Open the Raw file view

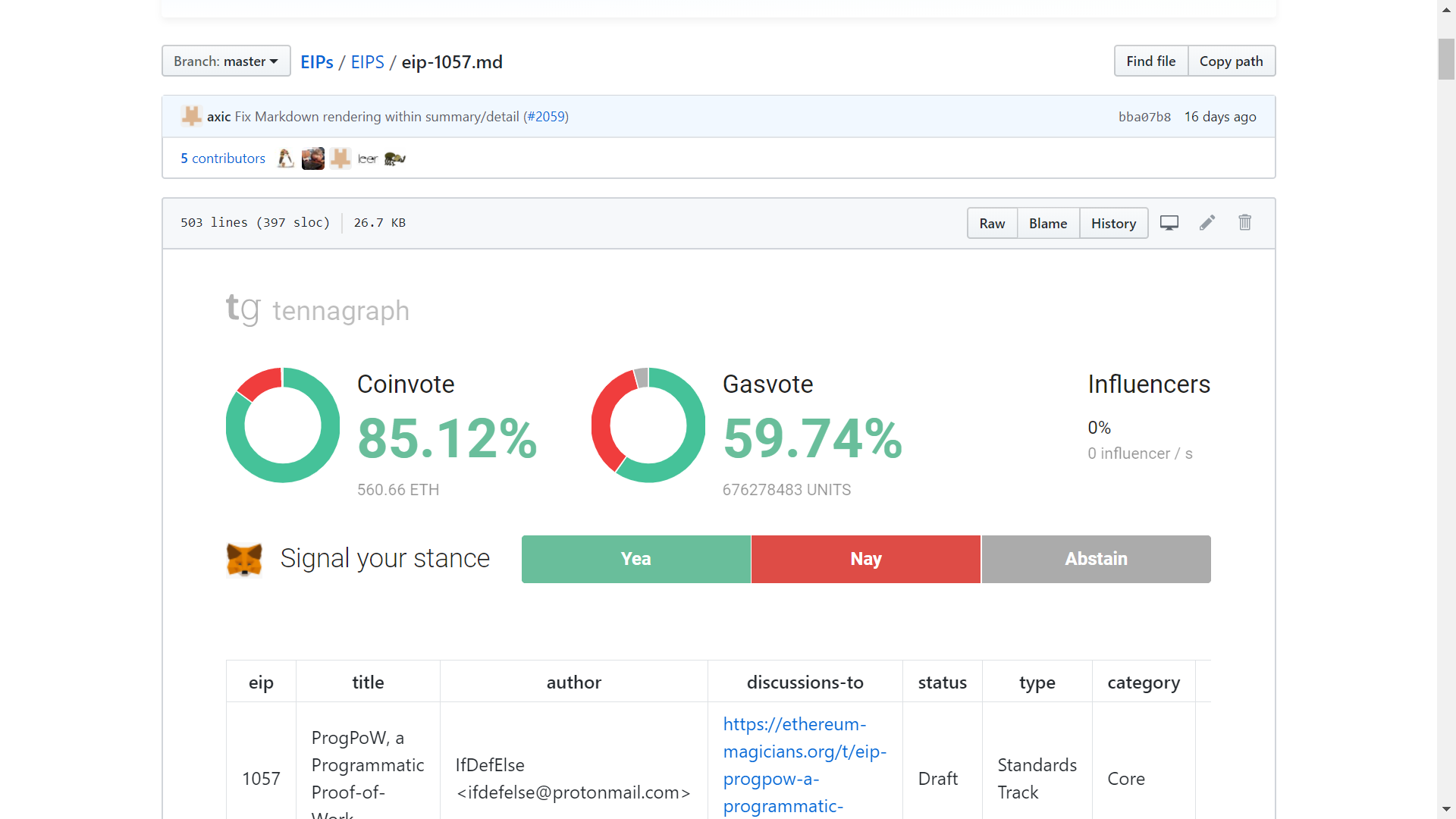pyautogui.click(x=992, y=224)
